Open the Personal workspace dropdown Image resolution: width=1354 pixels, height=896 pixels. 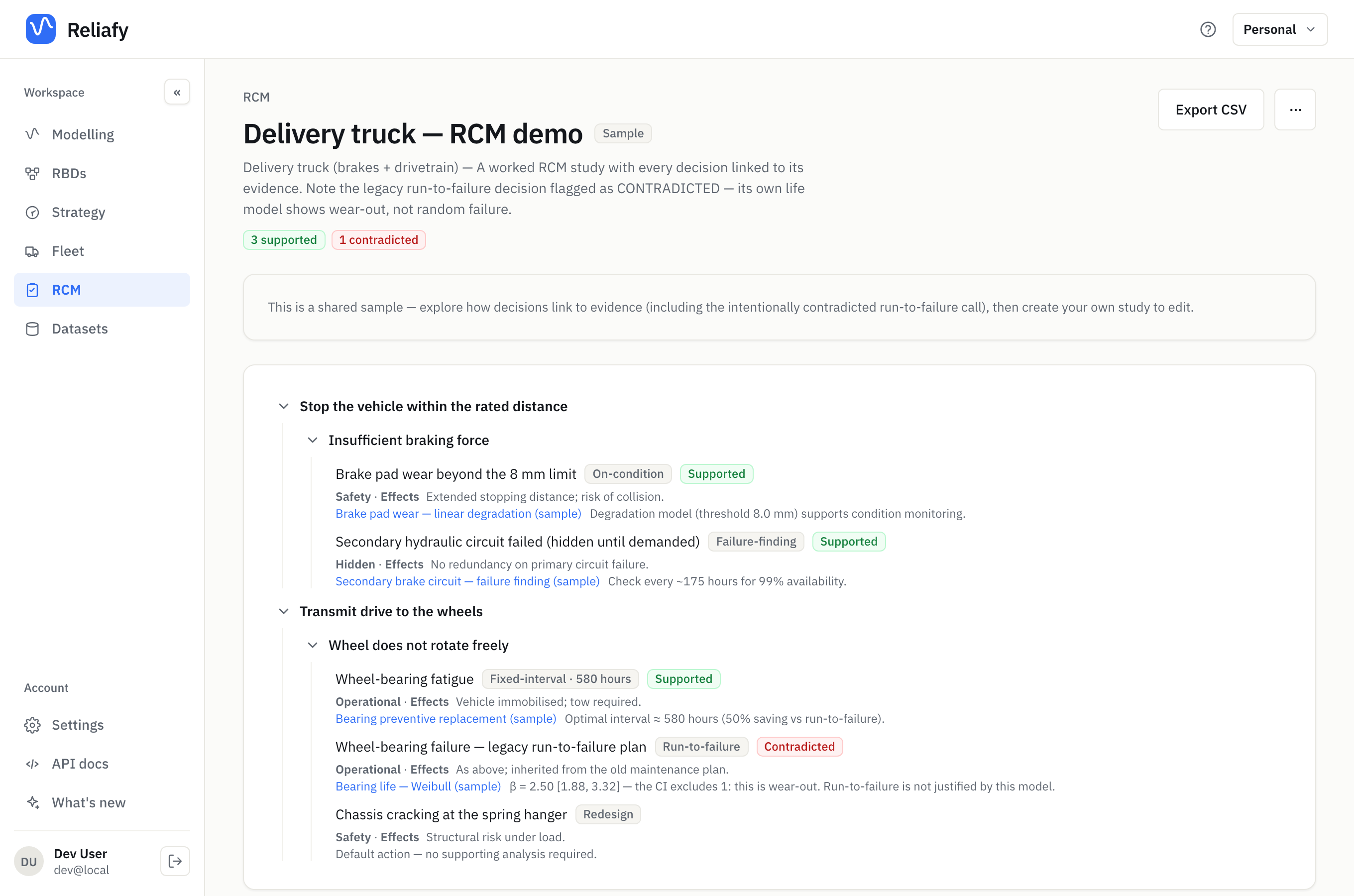tap(1280, 29)
